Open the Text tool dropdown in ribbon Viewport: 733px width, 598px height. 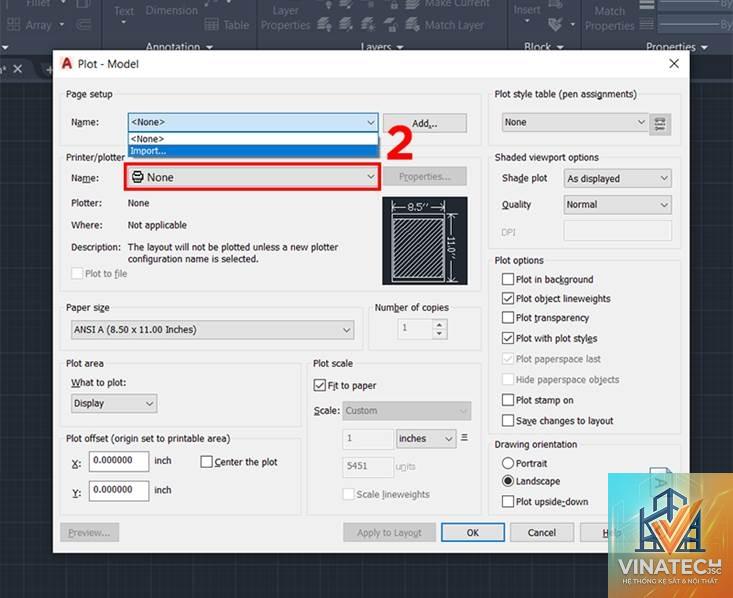click(123, 22)
